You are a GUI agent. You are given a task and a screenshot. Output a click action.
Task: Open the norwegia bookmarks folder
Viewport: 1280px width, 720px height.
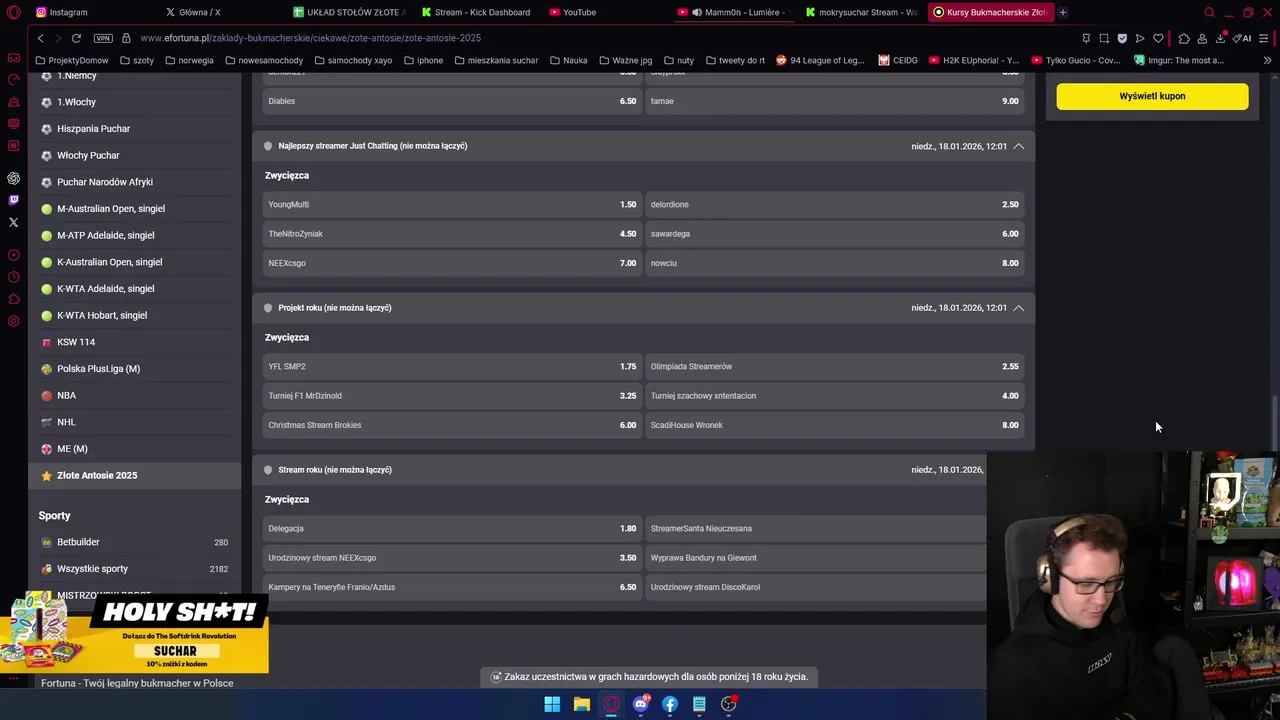point(189,60)
